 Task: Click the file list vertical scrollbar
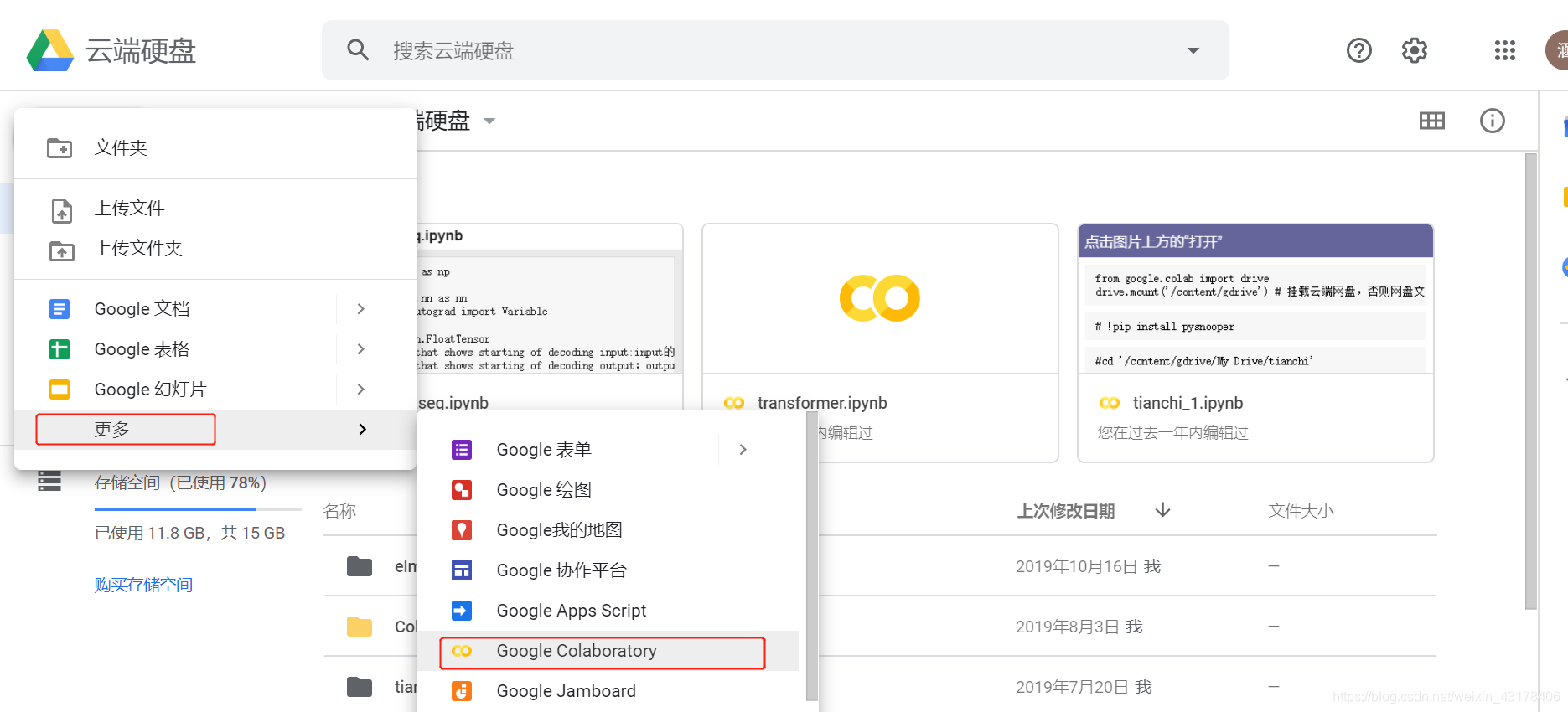[x=1531, y=381]
